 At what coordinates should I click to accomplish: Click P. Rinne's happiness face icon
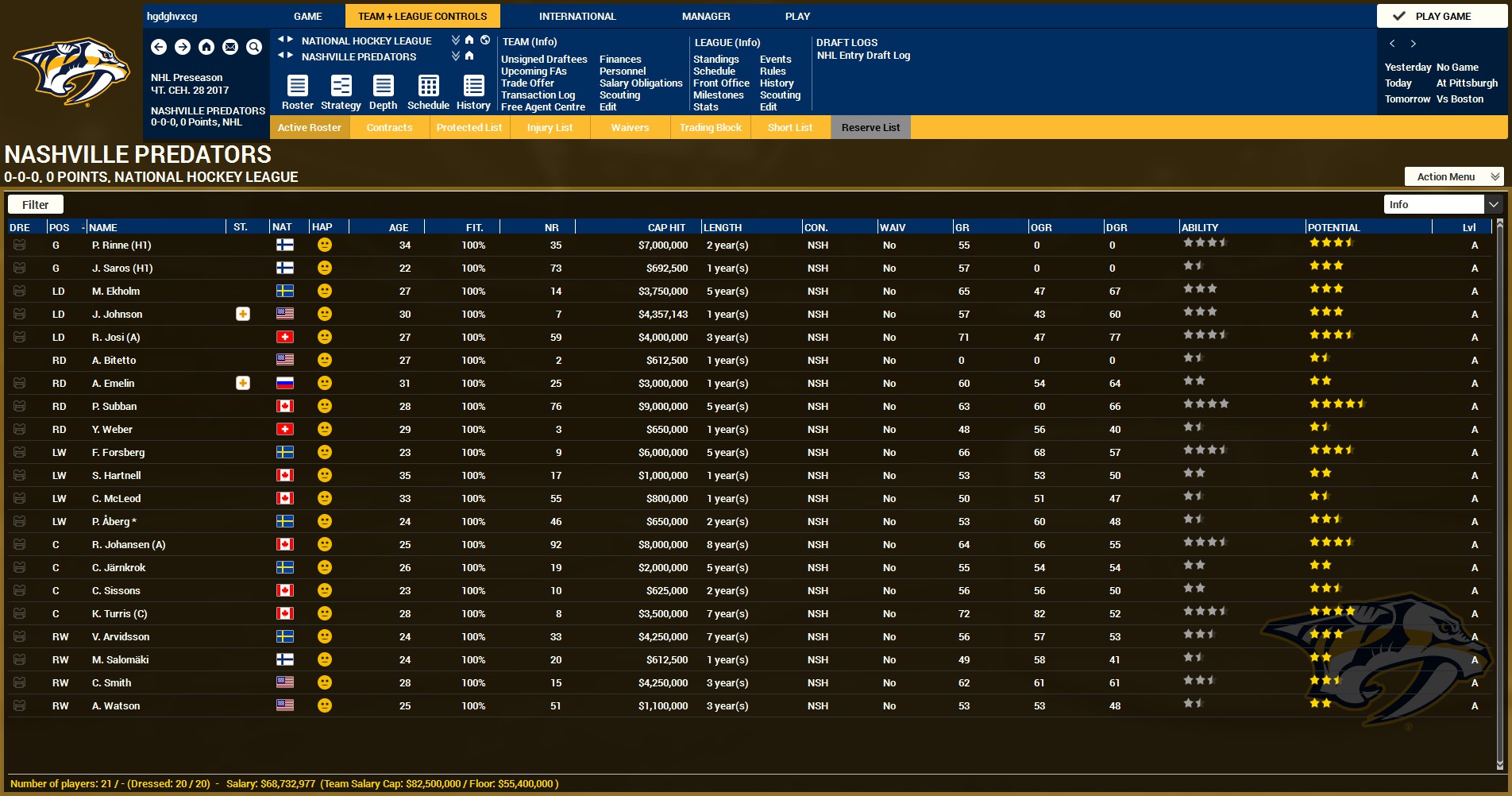tap(325, 245)
